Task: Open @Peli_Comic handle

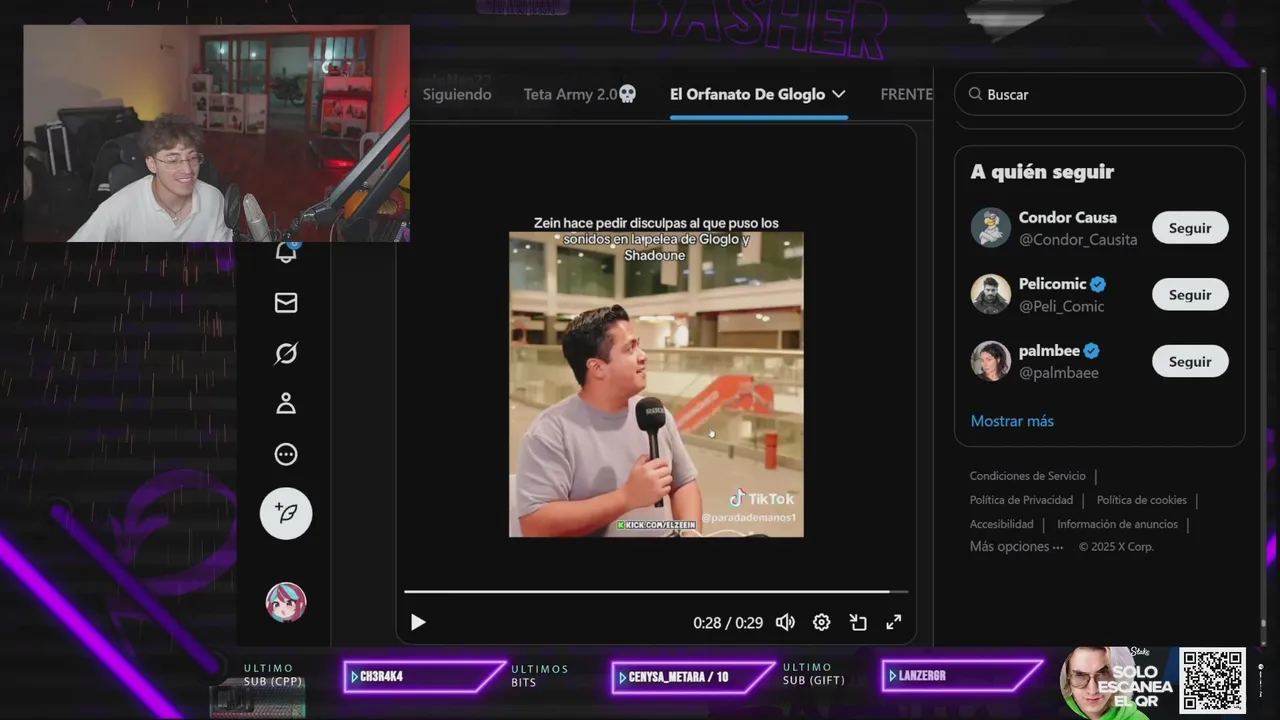Action: click(1061, 307)
